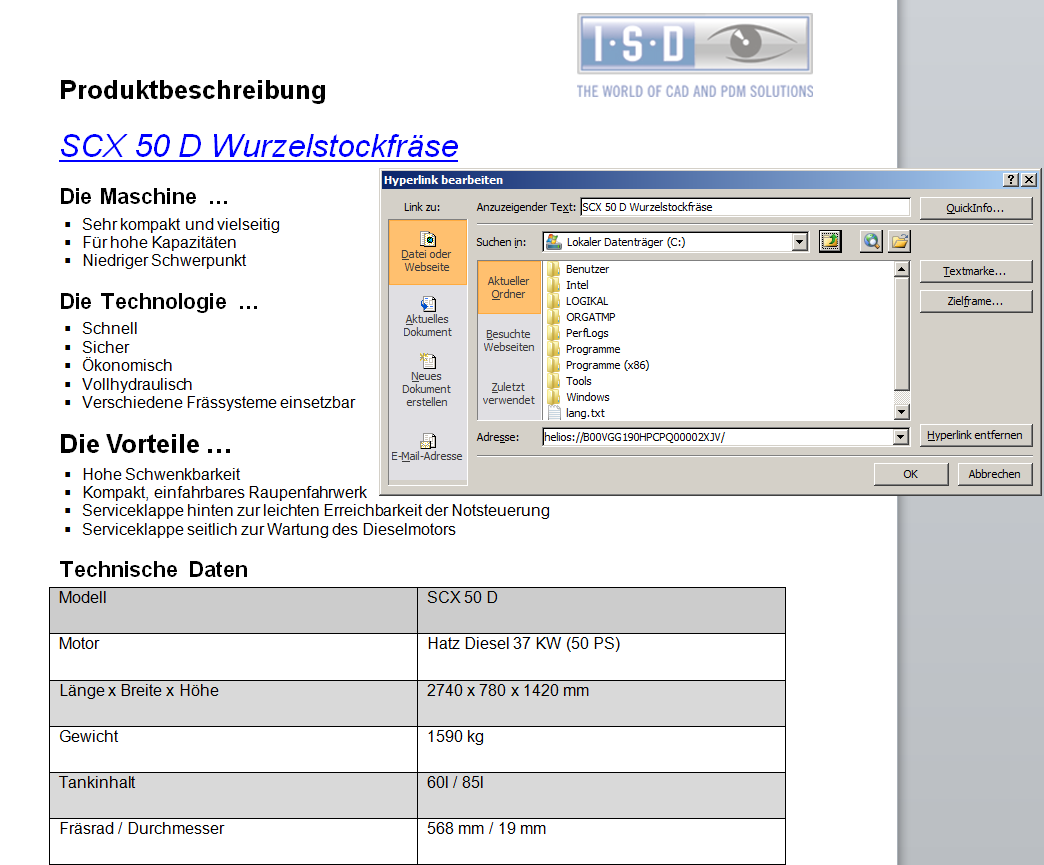Click bullet 'Niedriger Schwerpunkt'

(164, 260)
